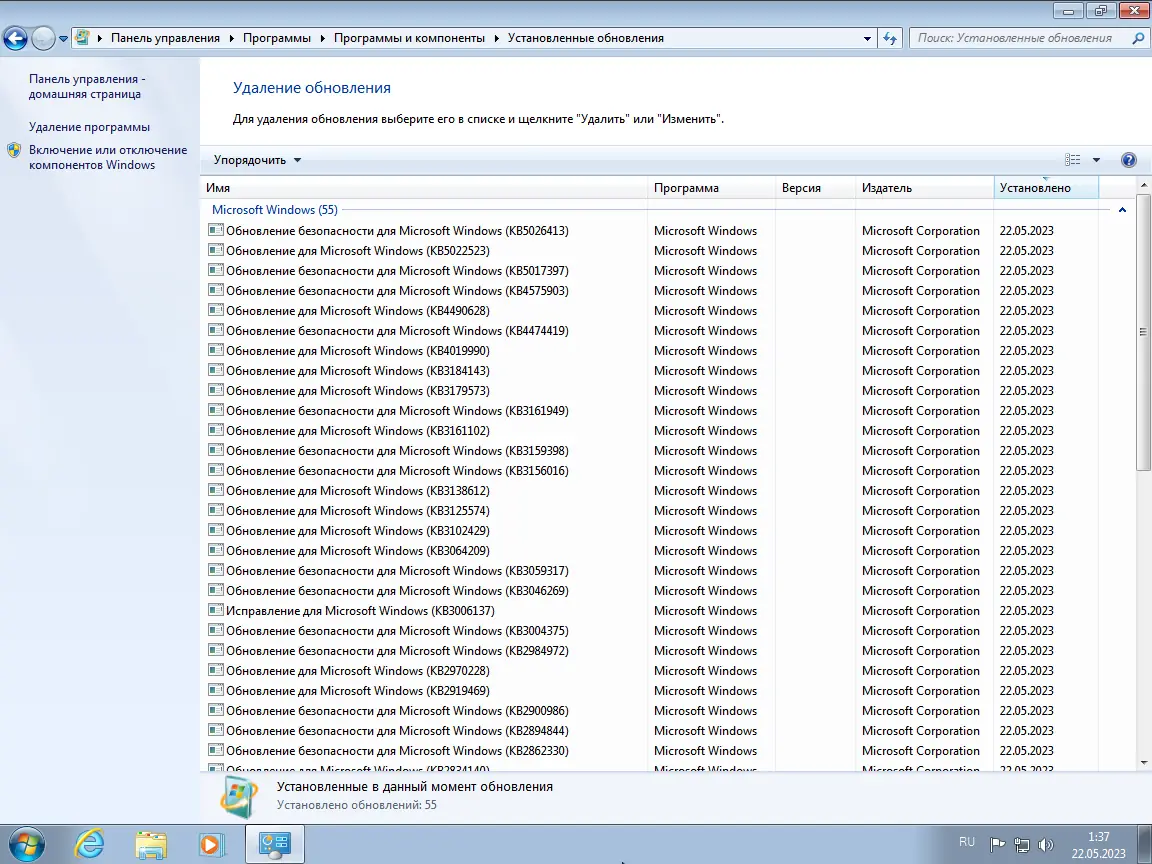Image resolution: width=1152 pixels, height=864 pixels.
Task: Launch Internet Explorer from taskbar
Action: click(89, 844)
